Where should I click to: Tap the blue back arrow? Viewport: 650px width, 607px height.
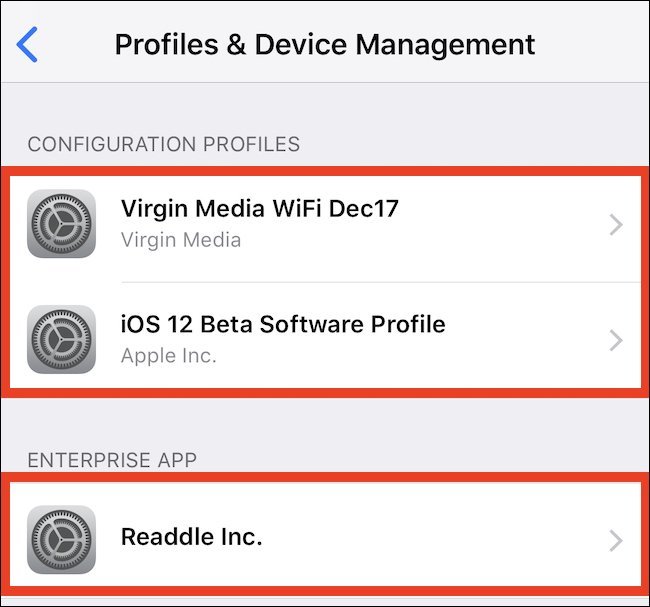click(x=28, y=45)
